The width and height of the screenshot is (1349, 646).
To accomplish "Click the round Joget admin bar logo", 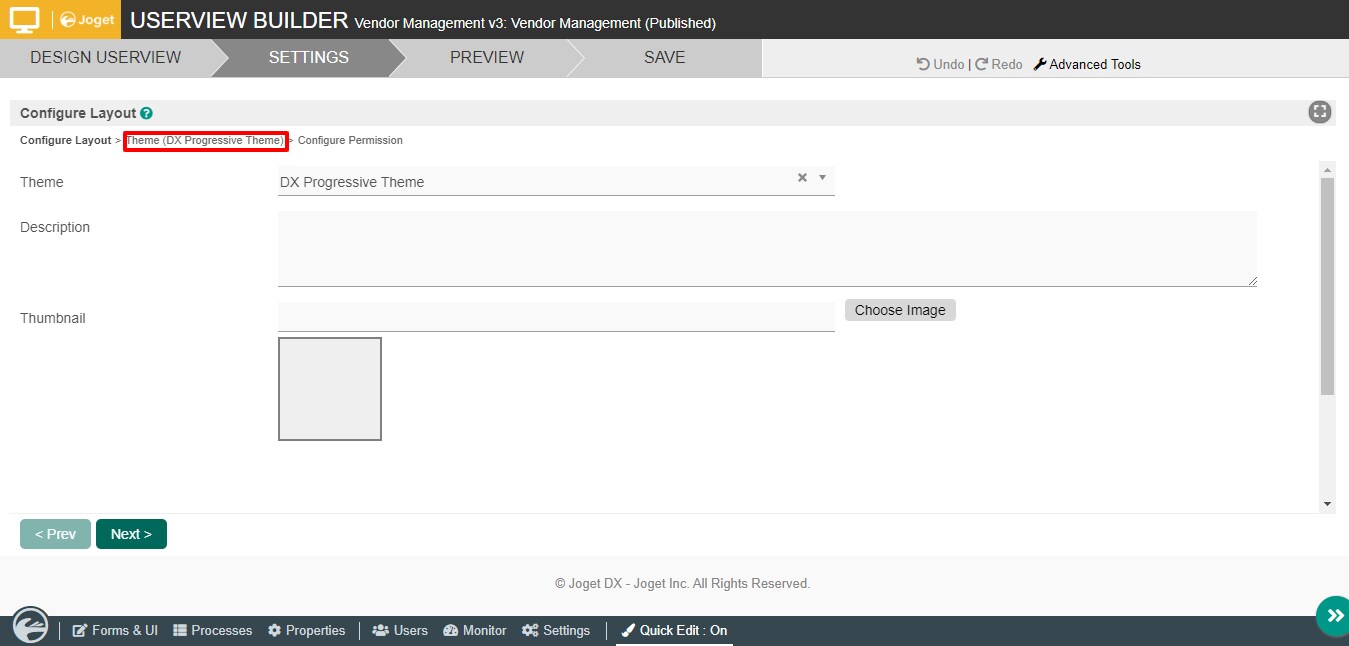I will (x=31, y=626).
